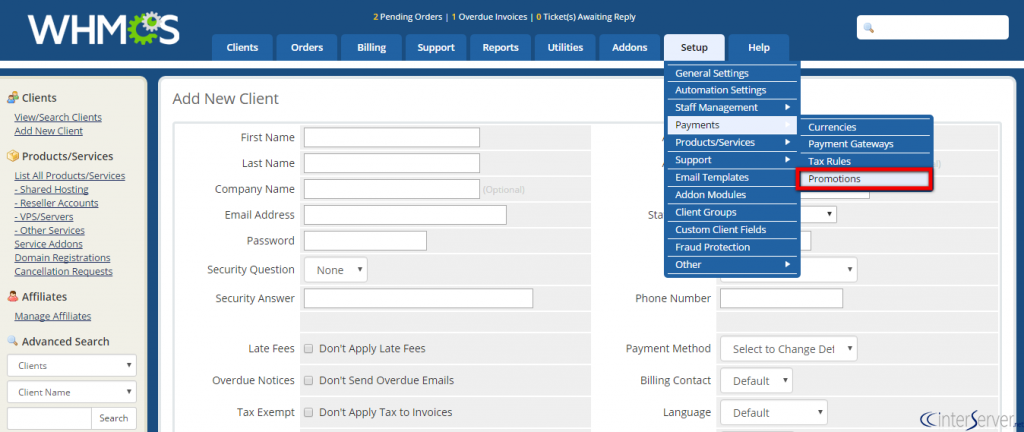Screen dimensions: 1024x432
Task: Click the Setup navigation tab
Action: (694, 48)
